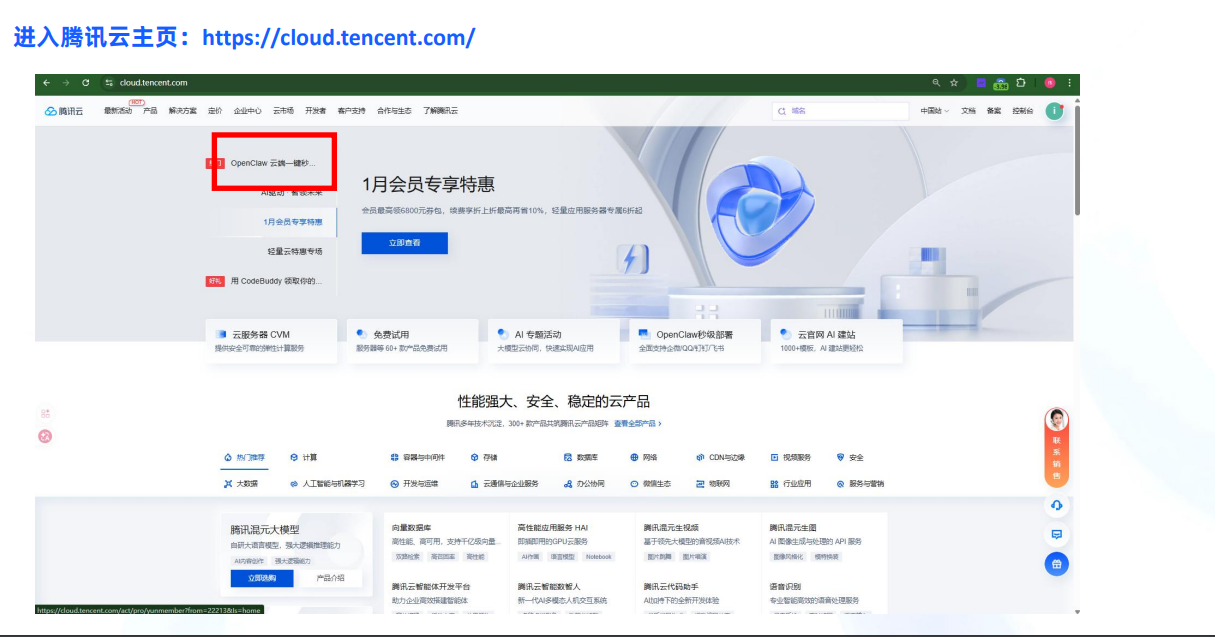Screen dimensions: 1215x637
Task: Open the 企业中心 navigation item
Action: click(x=247, y=111)
